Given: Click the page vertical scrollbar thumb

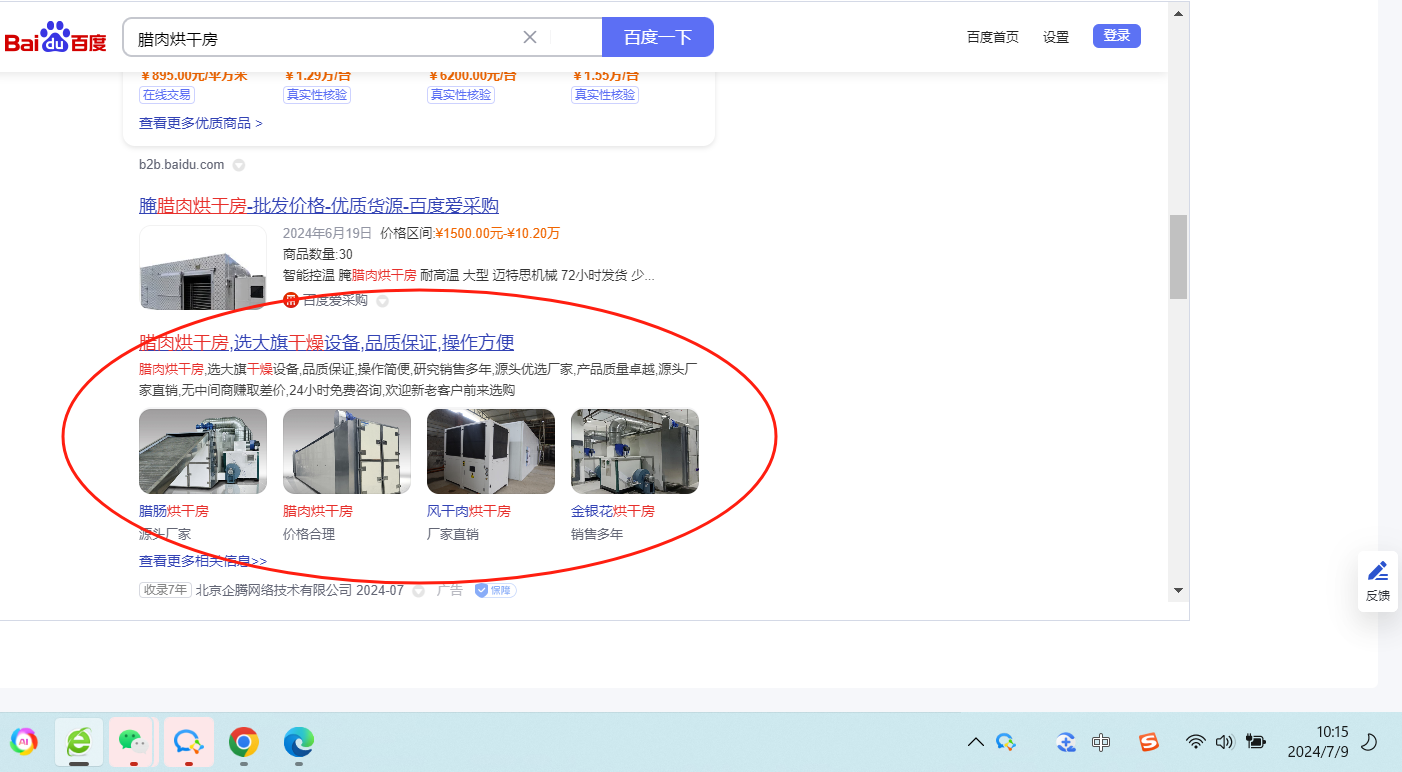Looking at the screenshot, I should pyautogui.click(x=1179, y=256).
